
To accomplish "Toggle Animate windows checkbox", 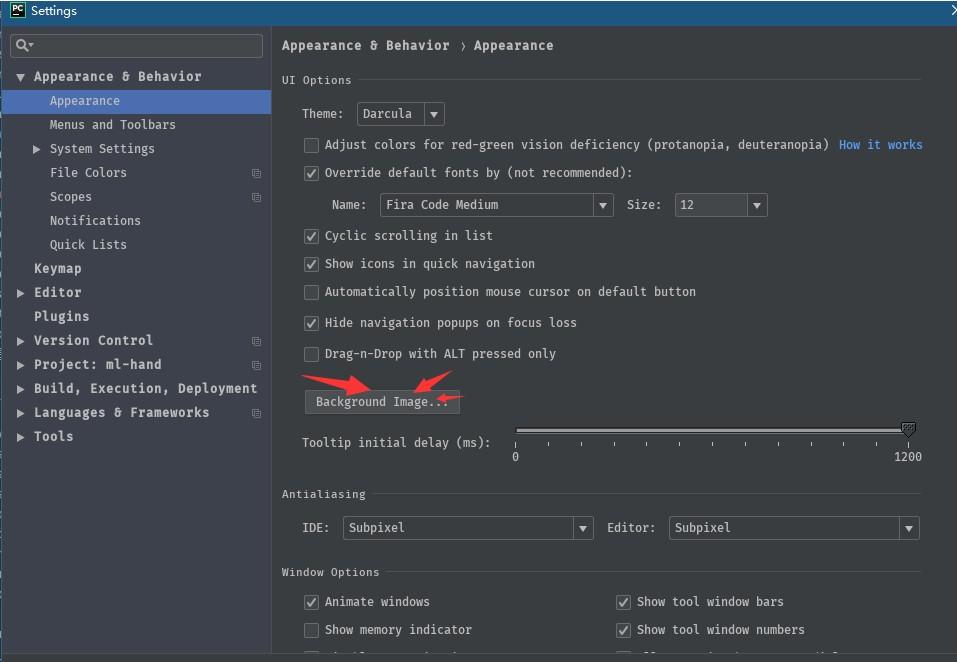I will pos(311,602).
